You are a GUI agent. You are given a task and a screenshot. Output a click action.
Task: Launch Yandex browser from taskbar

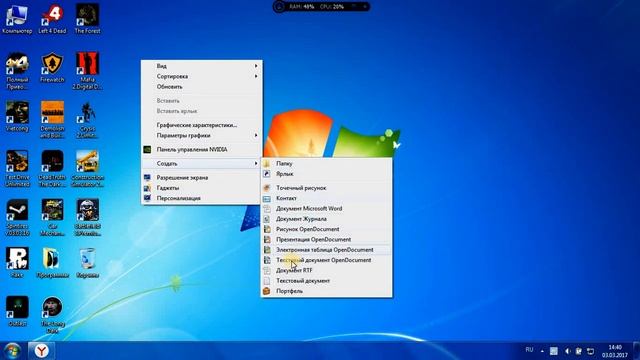[x=41, y=351]
